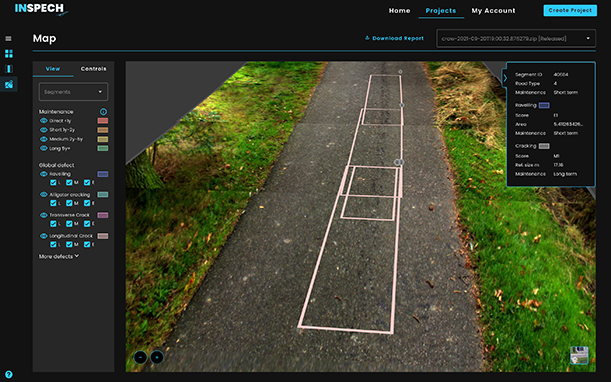This screenshot has width=611, height=382.
Task: Open the minimap thumbnail in map corner
Action: tap(579, 355)
